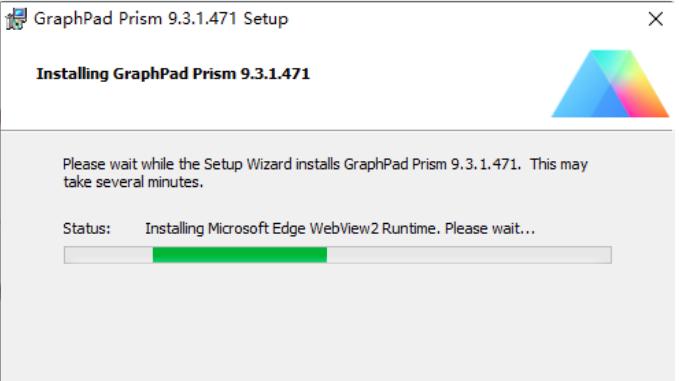Screen dimensions: 679x381
Task: Click the word "Setup" in the title bar
Action: 266,19
